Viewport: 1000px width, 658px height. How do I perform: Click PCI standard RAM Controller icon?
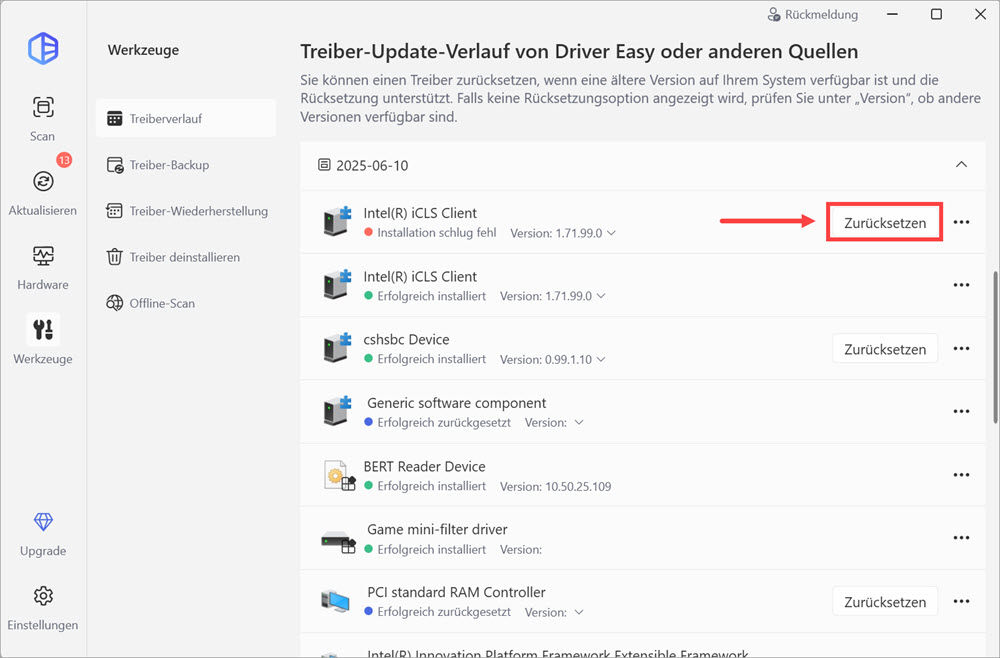click(335, 601)
